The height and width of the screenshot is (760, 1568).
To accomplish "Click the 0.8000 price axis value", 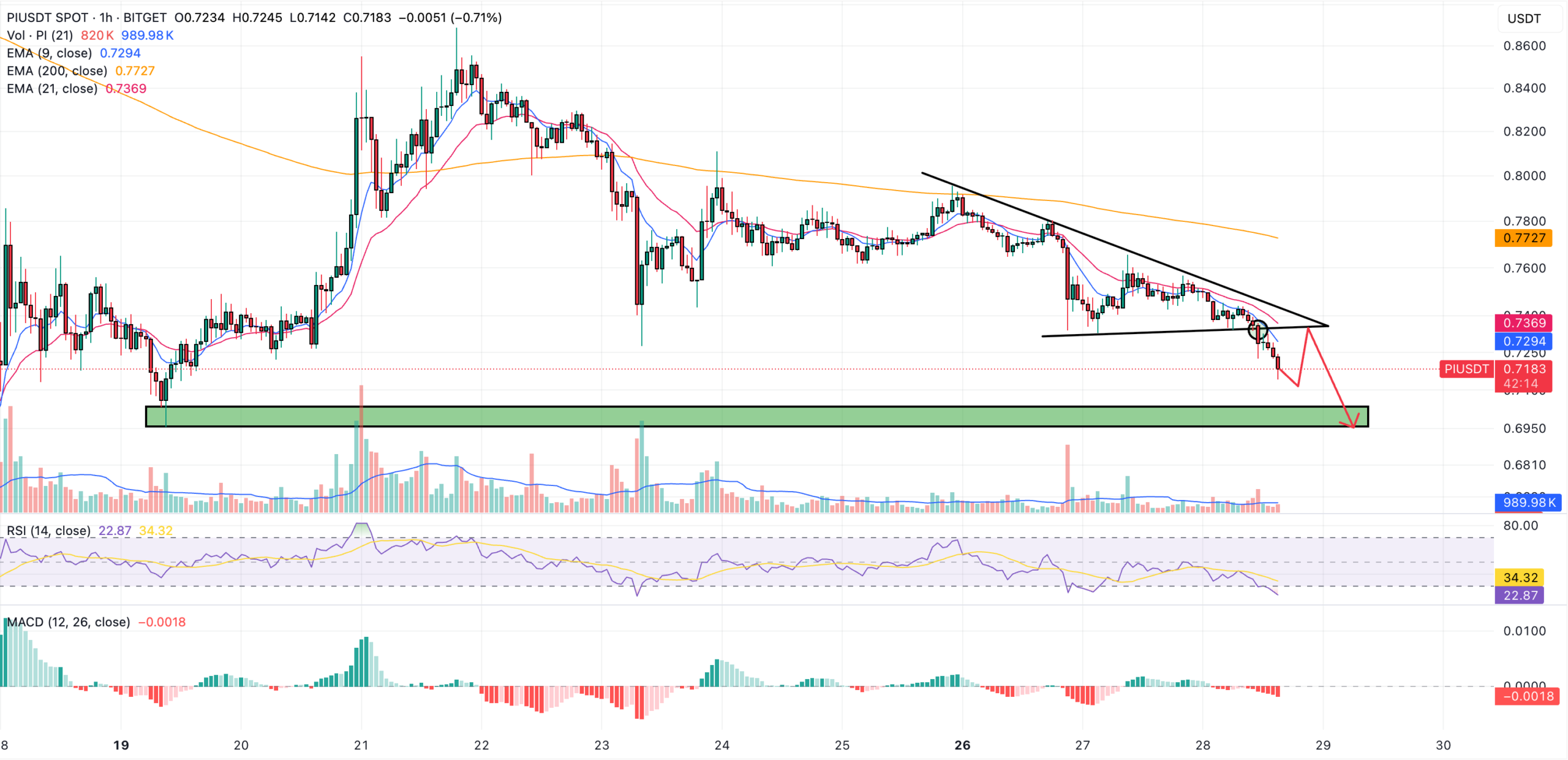I will pyautogui.click(x=1525, y=176).
